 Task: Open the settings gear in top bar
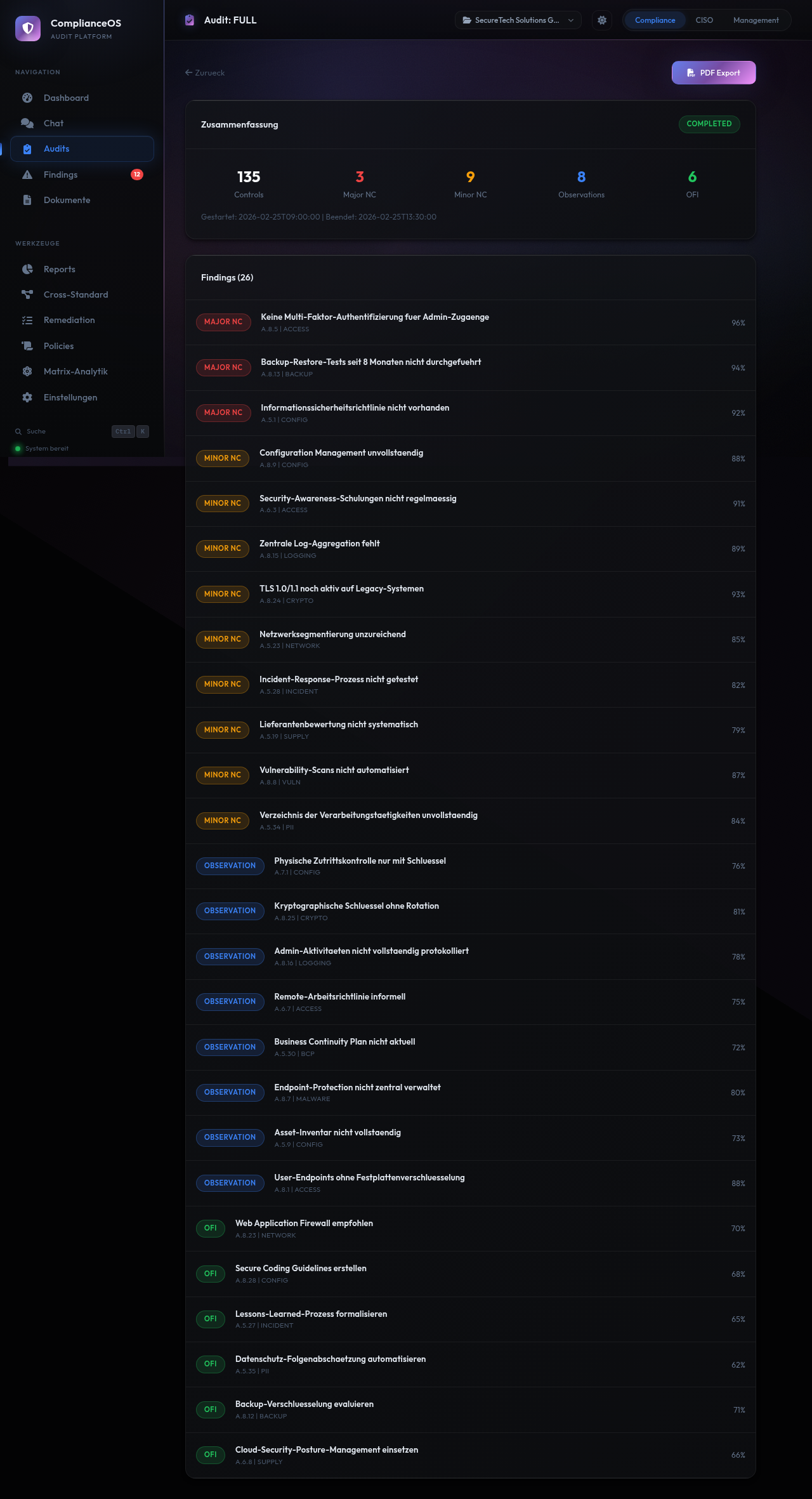(x=602, y=20)
